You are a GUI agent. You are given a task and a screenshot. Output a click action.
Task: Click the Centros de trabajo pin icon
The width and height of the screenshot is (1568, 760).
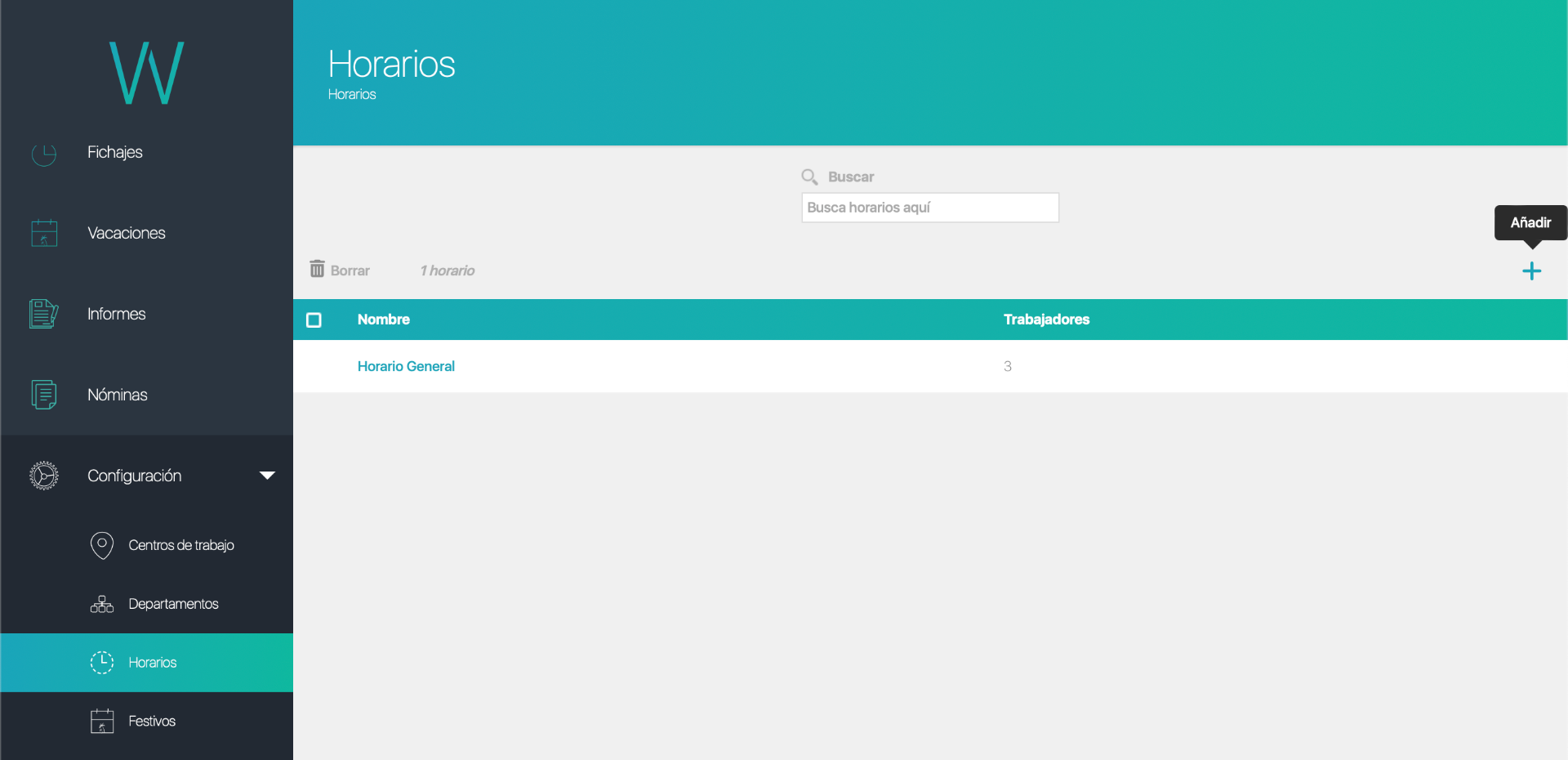pos(102,545)
